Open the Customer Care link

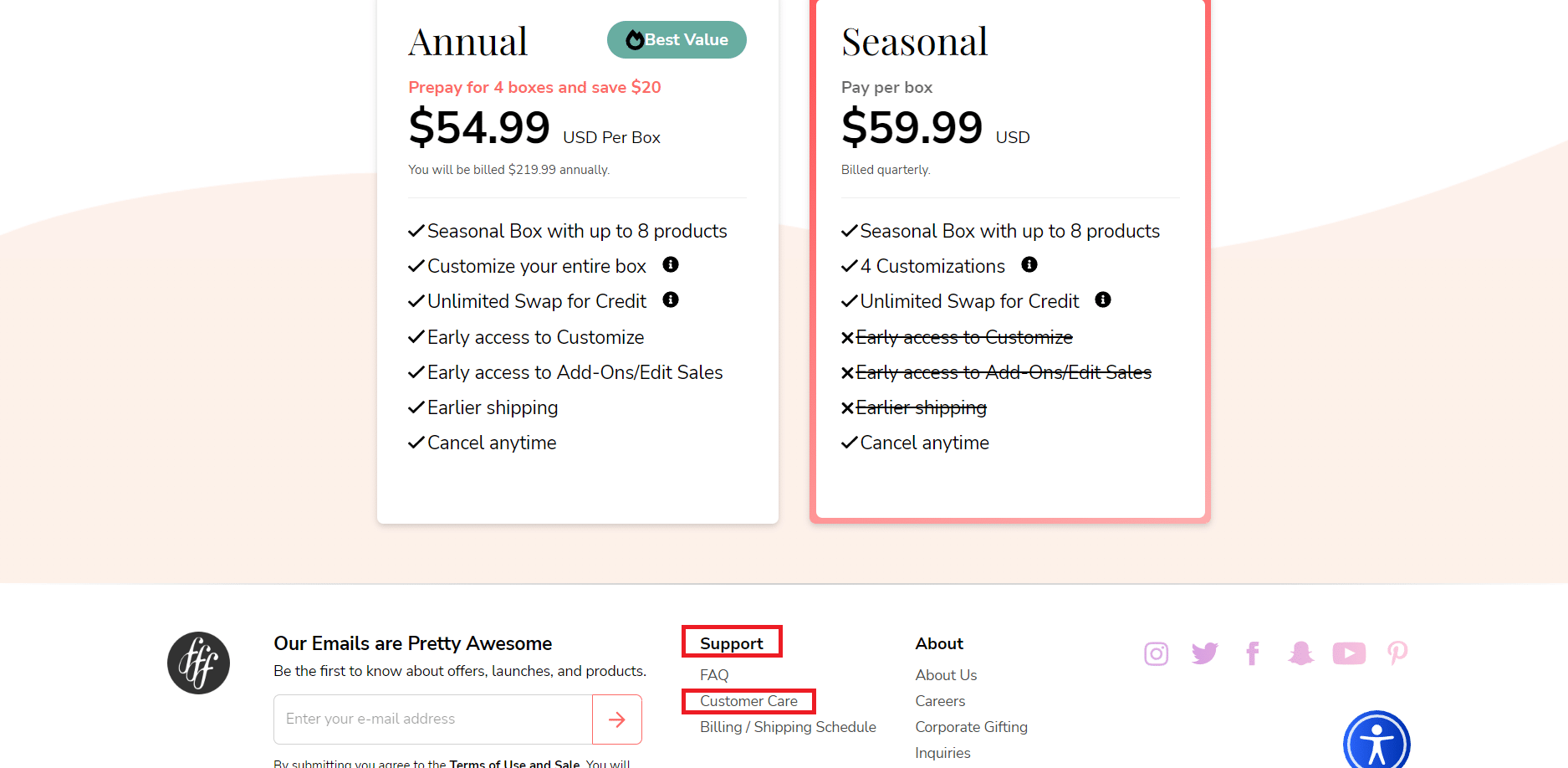pos(748,701)
